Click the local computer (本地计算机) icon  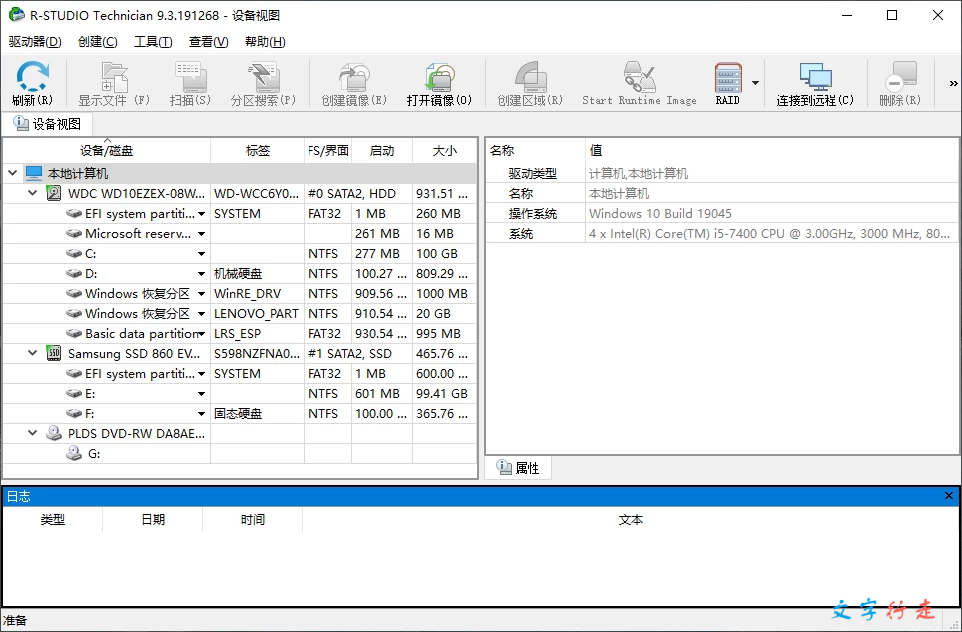pyautogui.click(x=34, y=174)
